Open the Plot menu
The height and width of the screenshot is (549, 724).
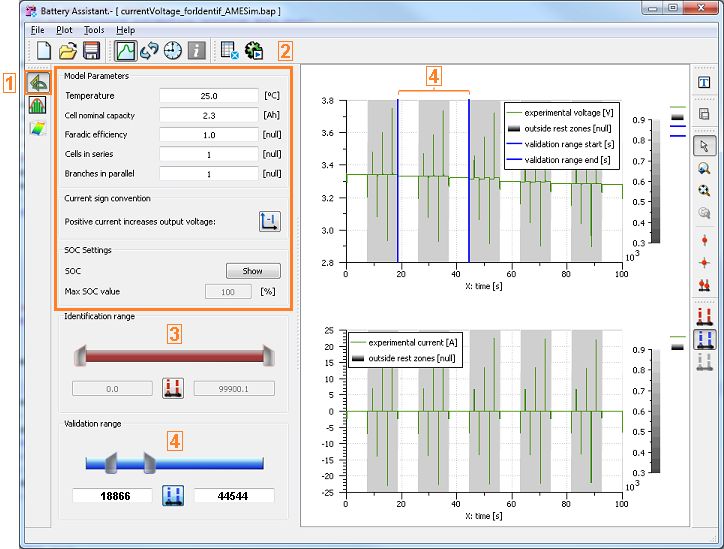click(64, 30)
